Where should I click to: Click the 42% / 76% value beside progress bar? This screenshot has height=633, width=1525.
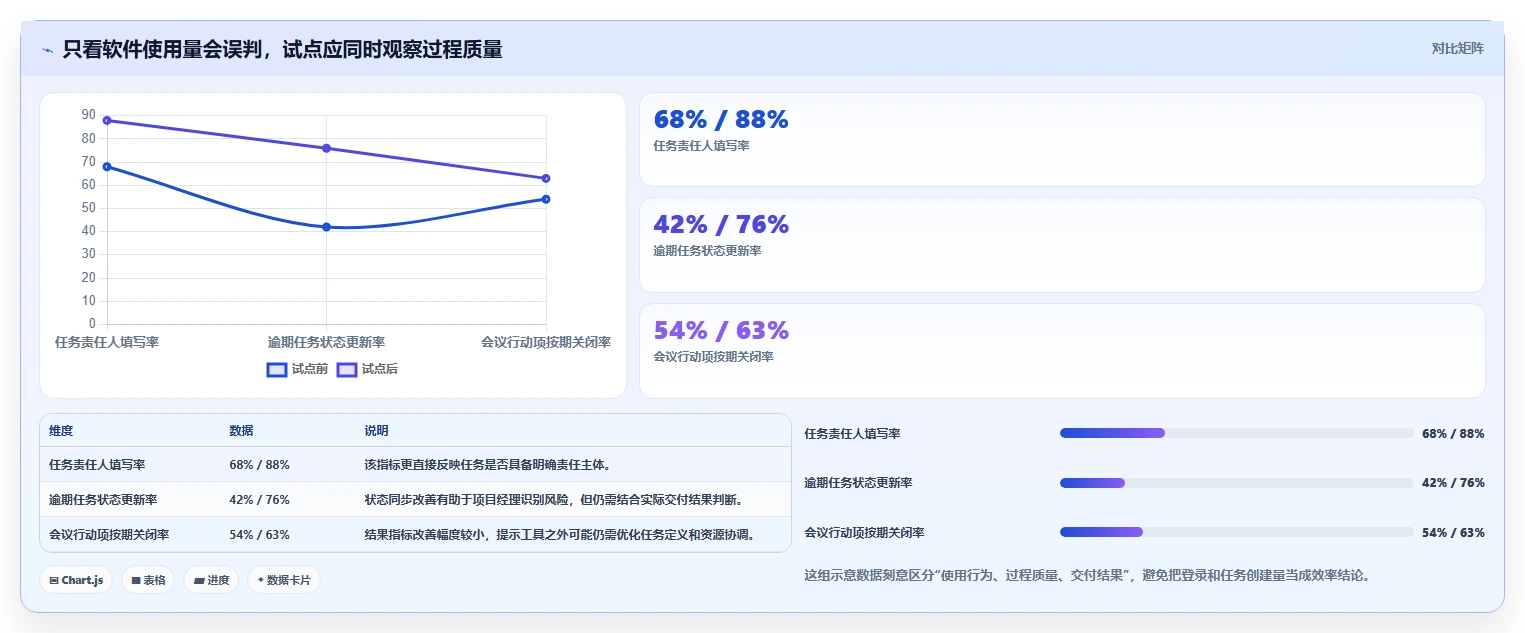click(x=1453, y=483)
